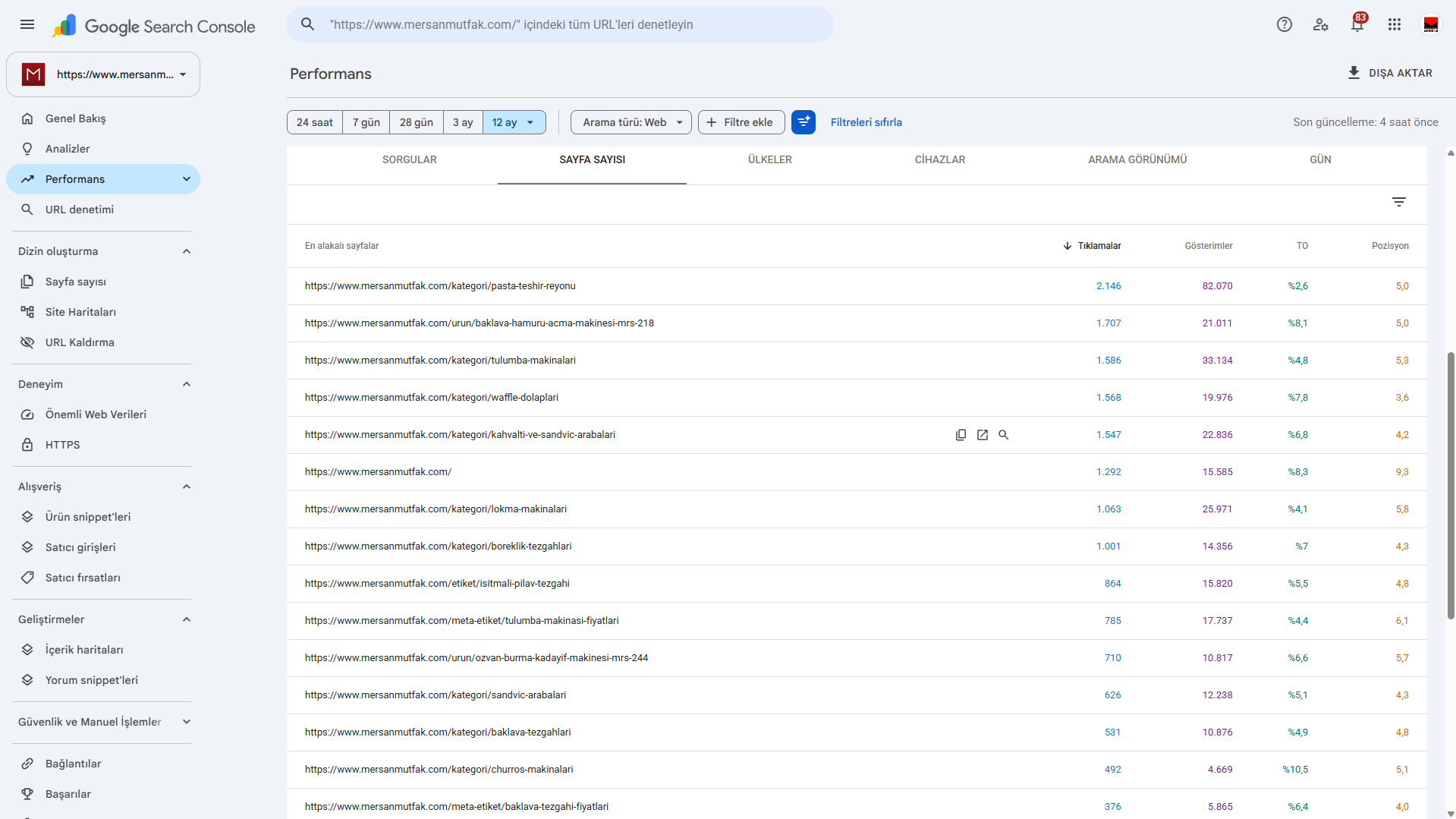Switch to the CİHAZLAR tab
1456x819 pixels.
click(940, 159)
